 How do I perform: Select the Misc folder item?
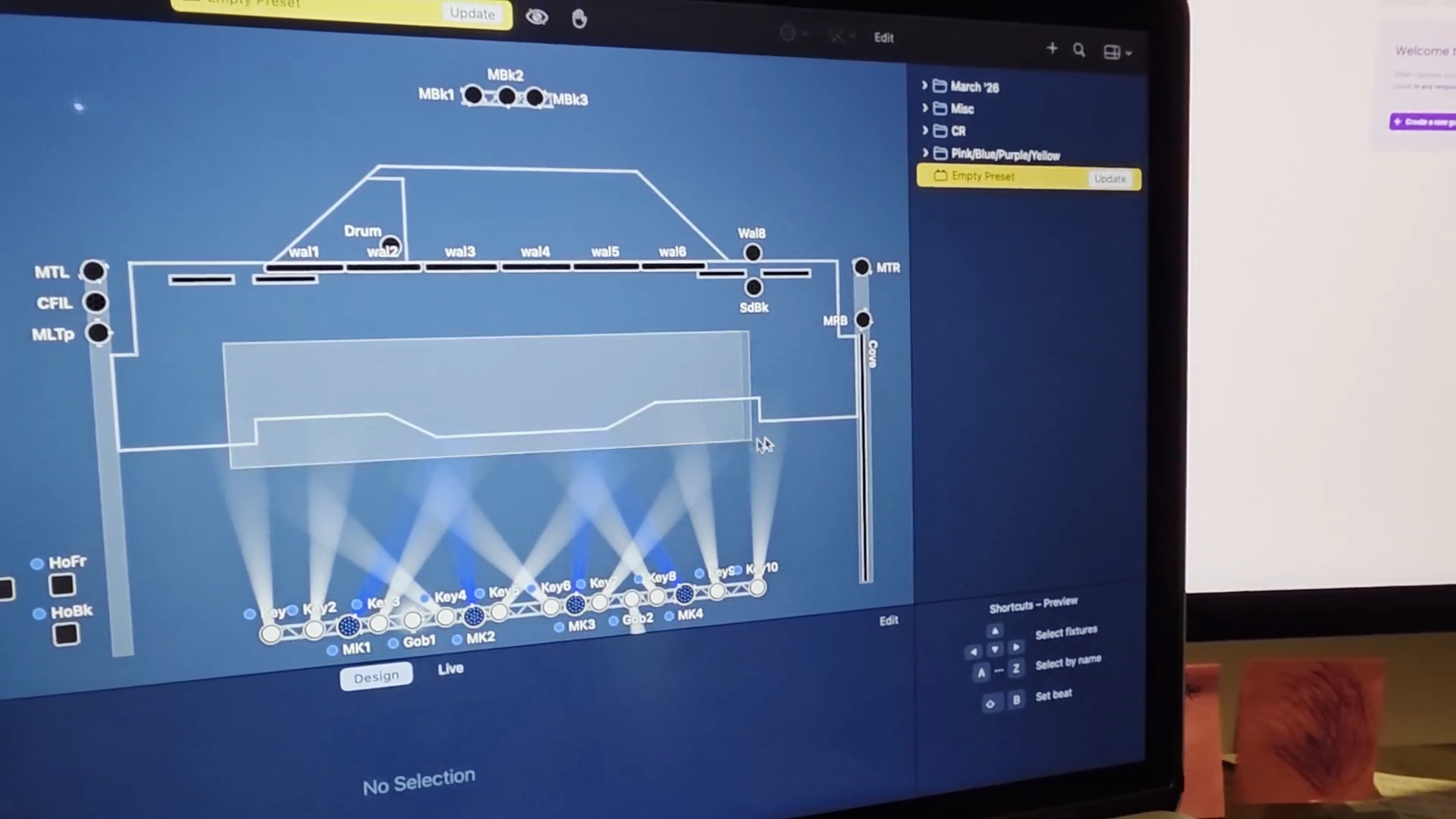point(962,109)
